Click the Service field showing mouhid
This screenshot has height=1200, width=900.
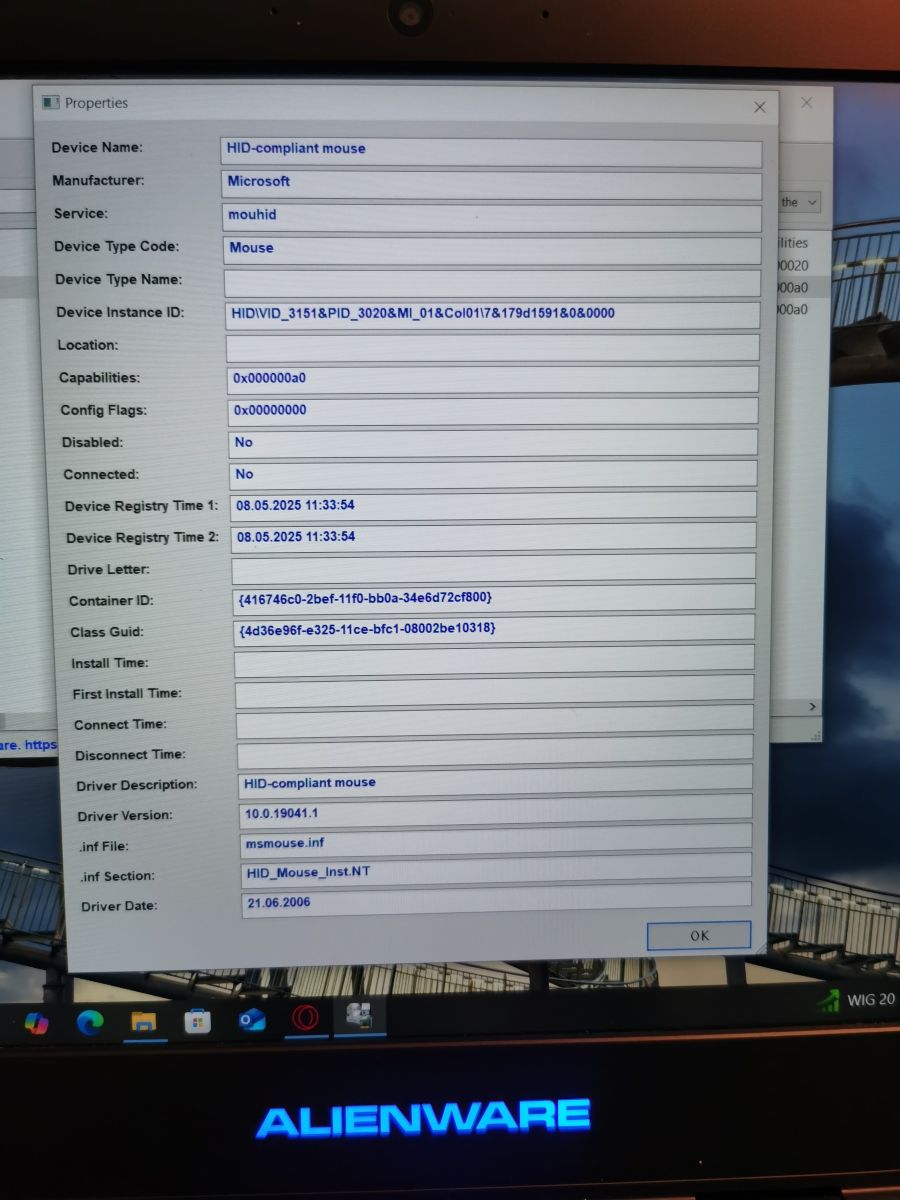[492, 218]
